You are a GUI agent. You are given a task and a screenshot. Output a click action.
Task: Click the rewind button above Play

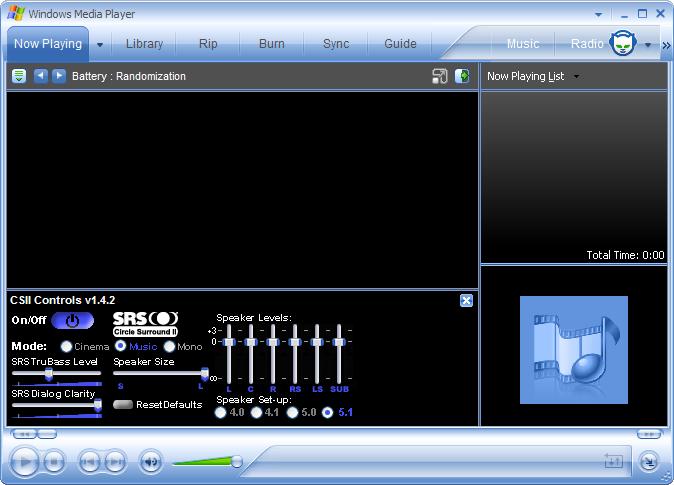23,434
